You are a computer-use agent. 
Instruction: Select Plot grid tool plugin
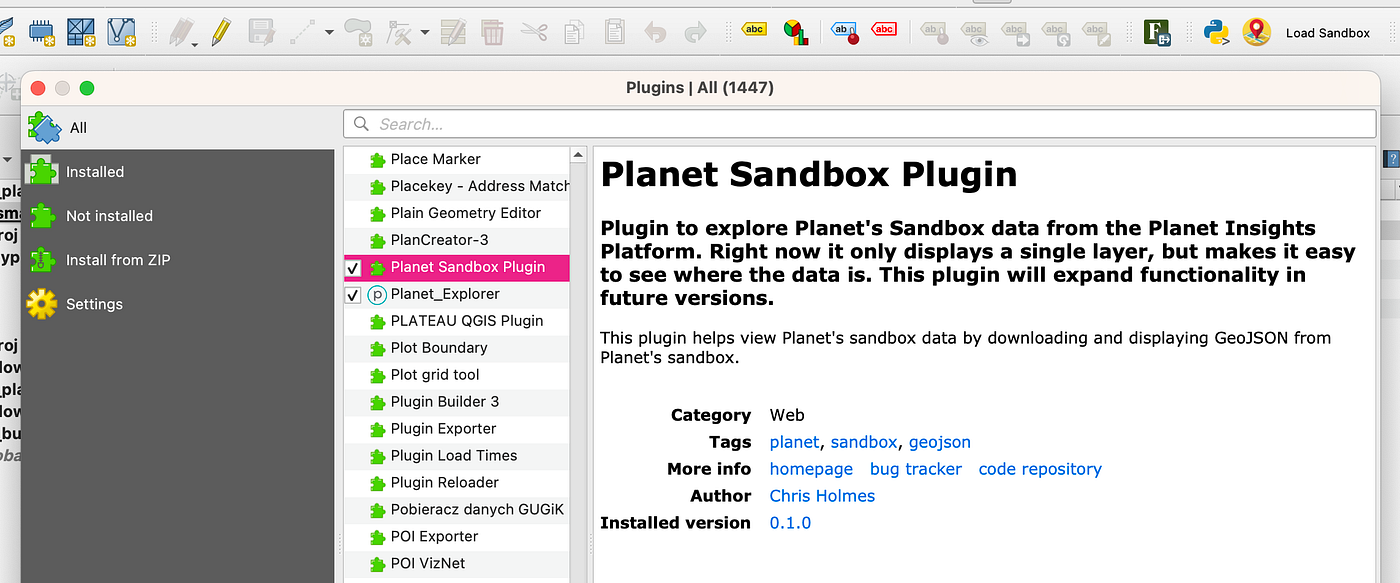point(457,375)
